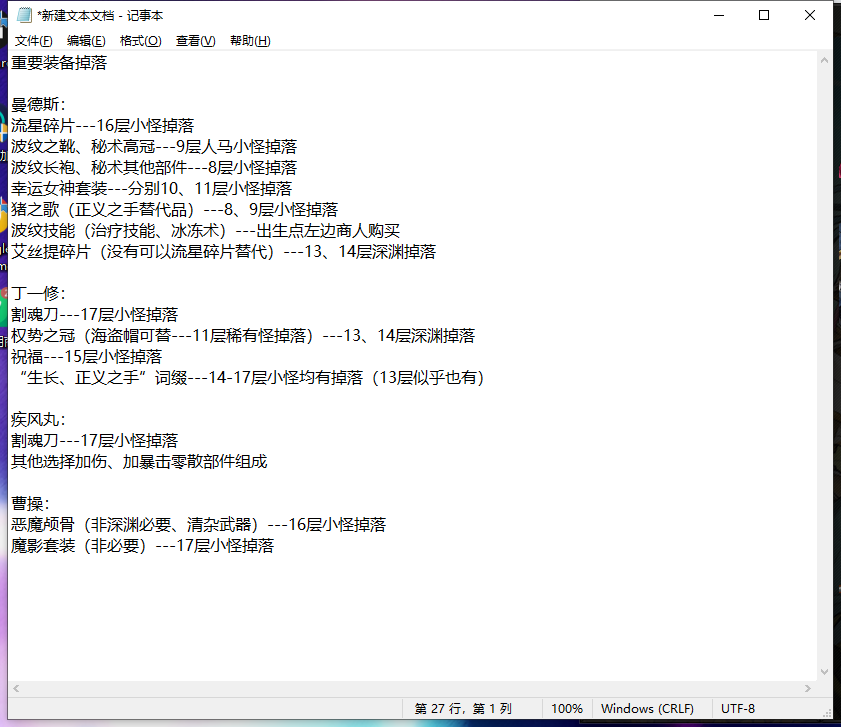Open the 帮助(H) menu

(250, 41)
